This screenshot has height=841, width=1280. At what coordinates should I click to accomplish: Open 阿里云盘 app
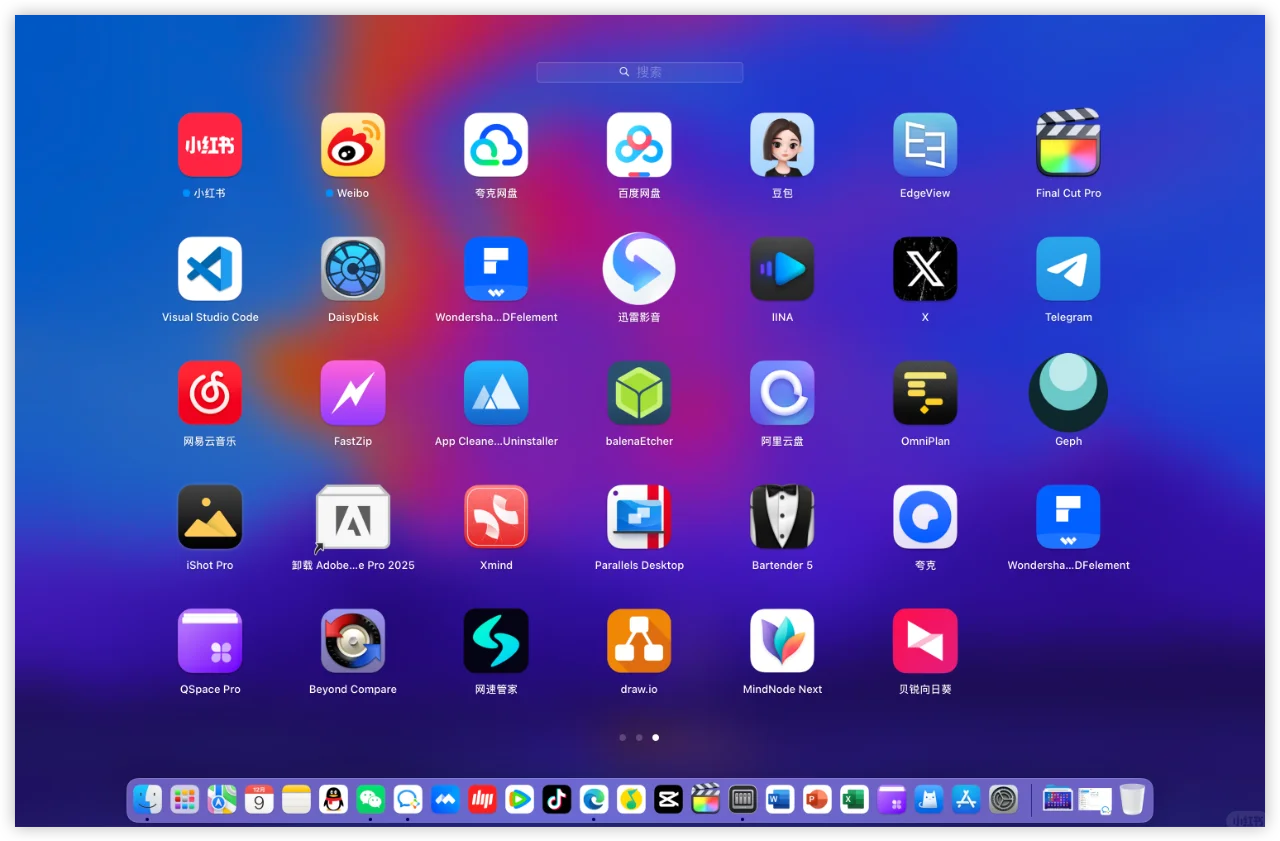pyautogui.click(x=782, y=393)
